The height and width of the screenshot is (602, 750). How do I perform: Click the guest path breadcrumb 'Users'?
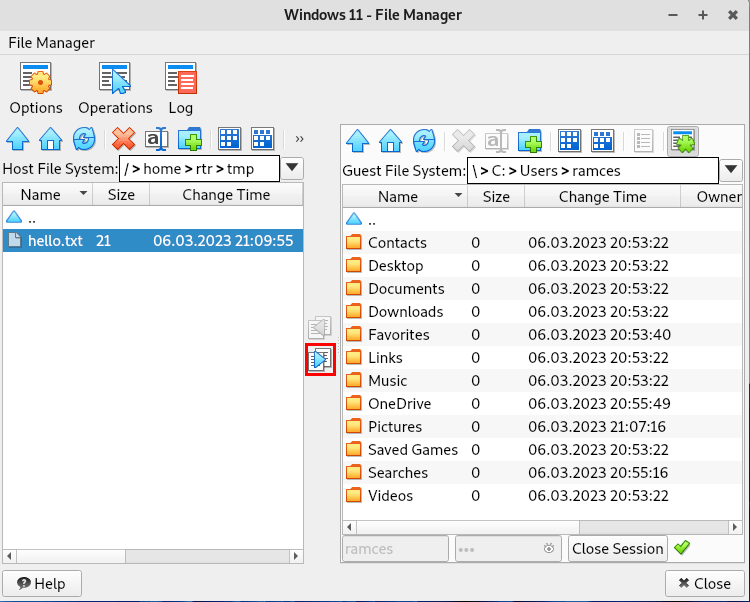(539, 171)
